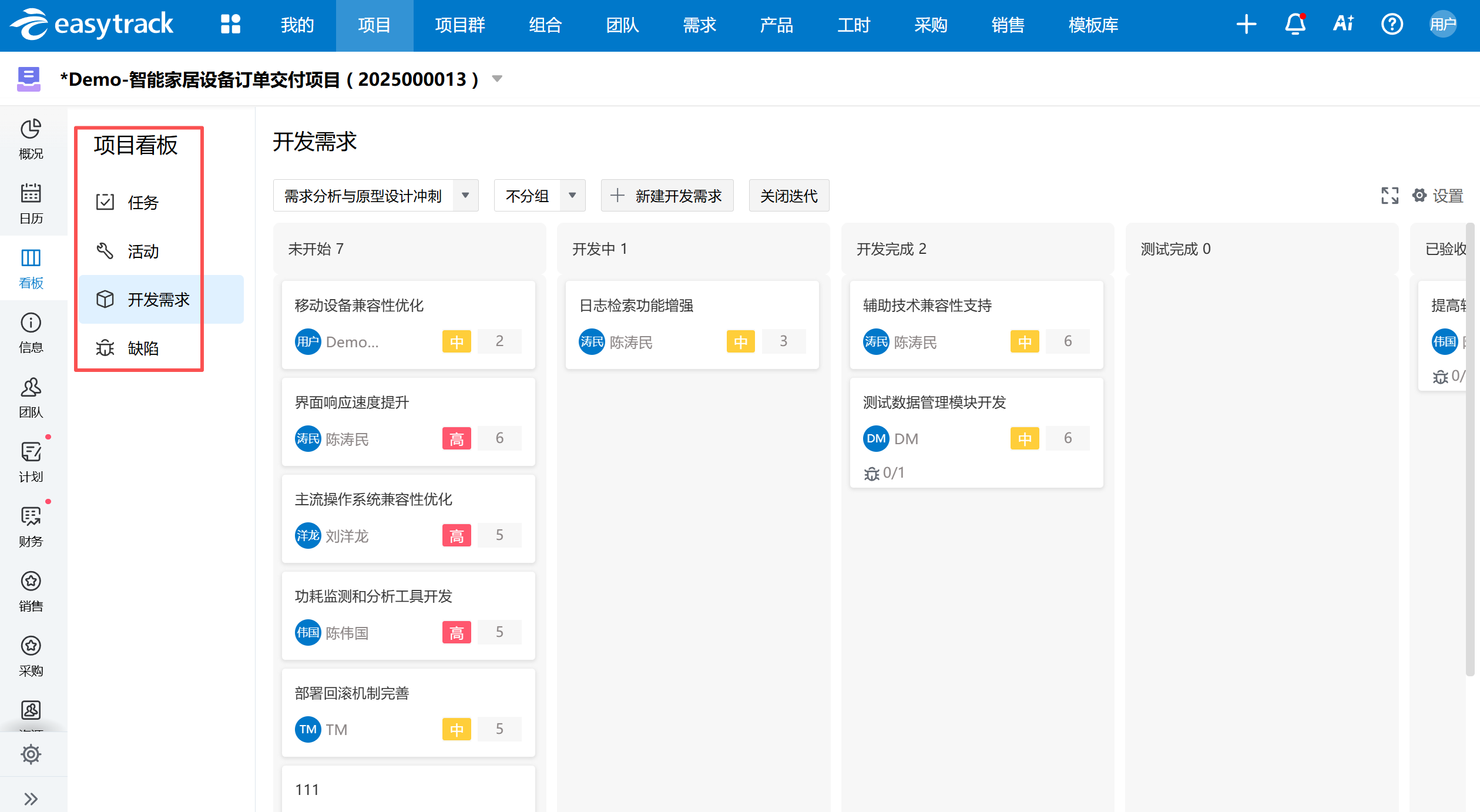The image size is (1480, 812).
Task: Expand the project name dropdown arrow
Action: 497,79
